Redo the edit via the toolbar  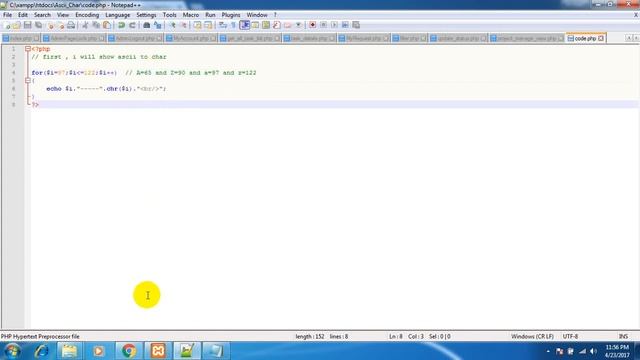pos(133,25)
